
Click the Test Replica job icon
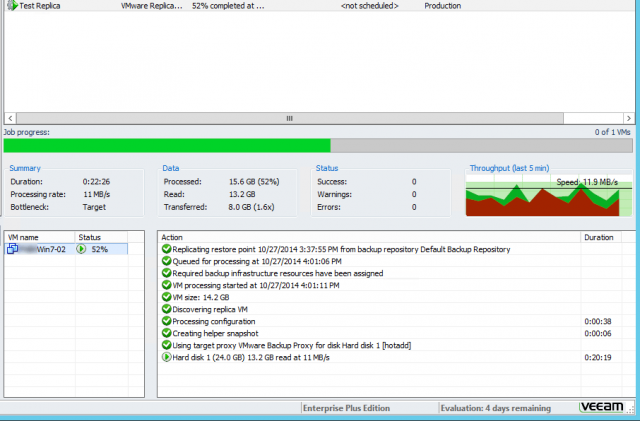point(13,5)
